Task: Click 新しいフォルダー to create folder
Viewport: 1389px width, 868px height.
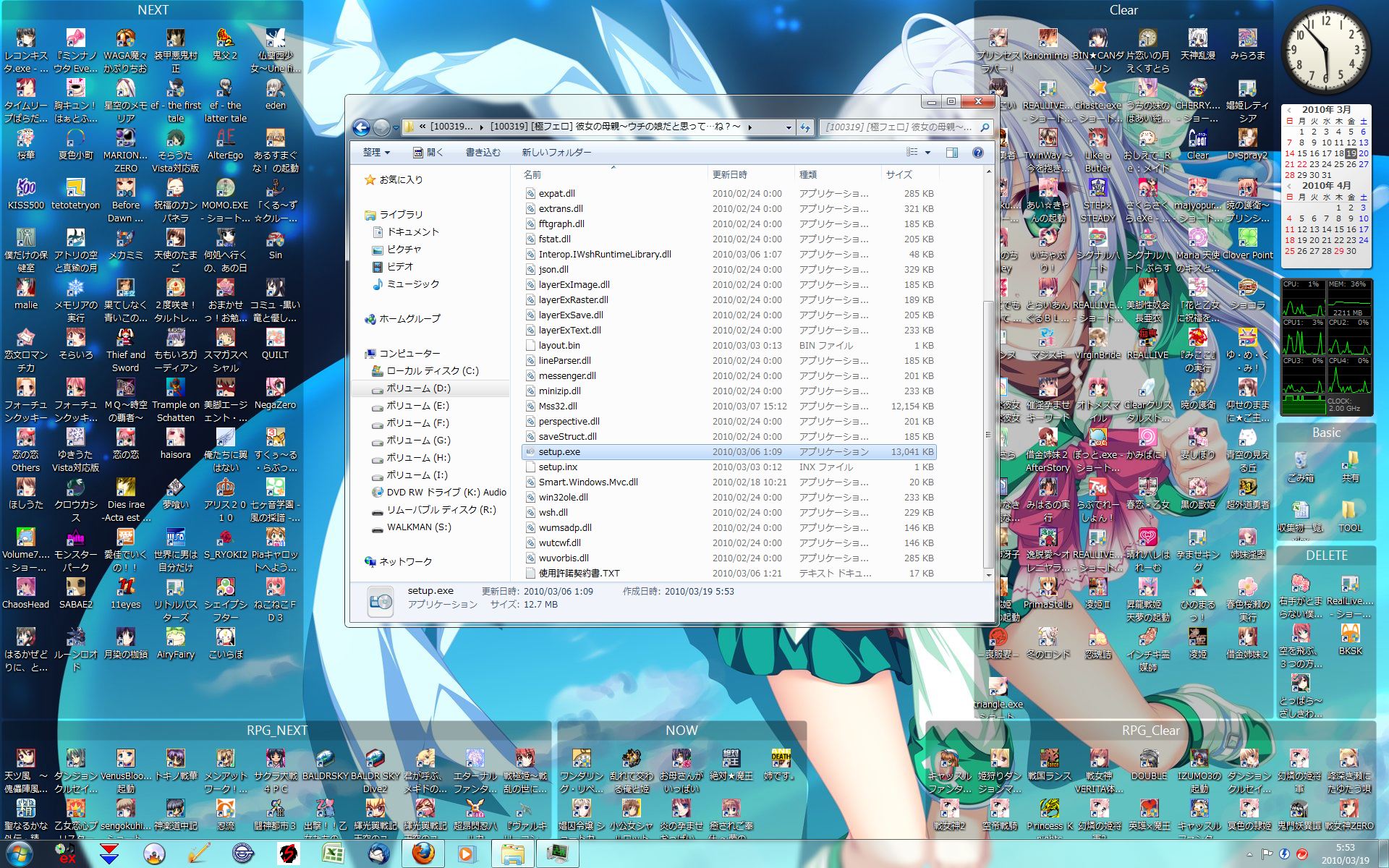Action: coord(556,153)
